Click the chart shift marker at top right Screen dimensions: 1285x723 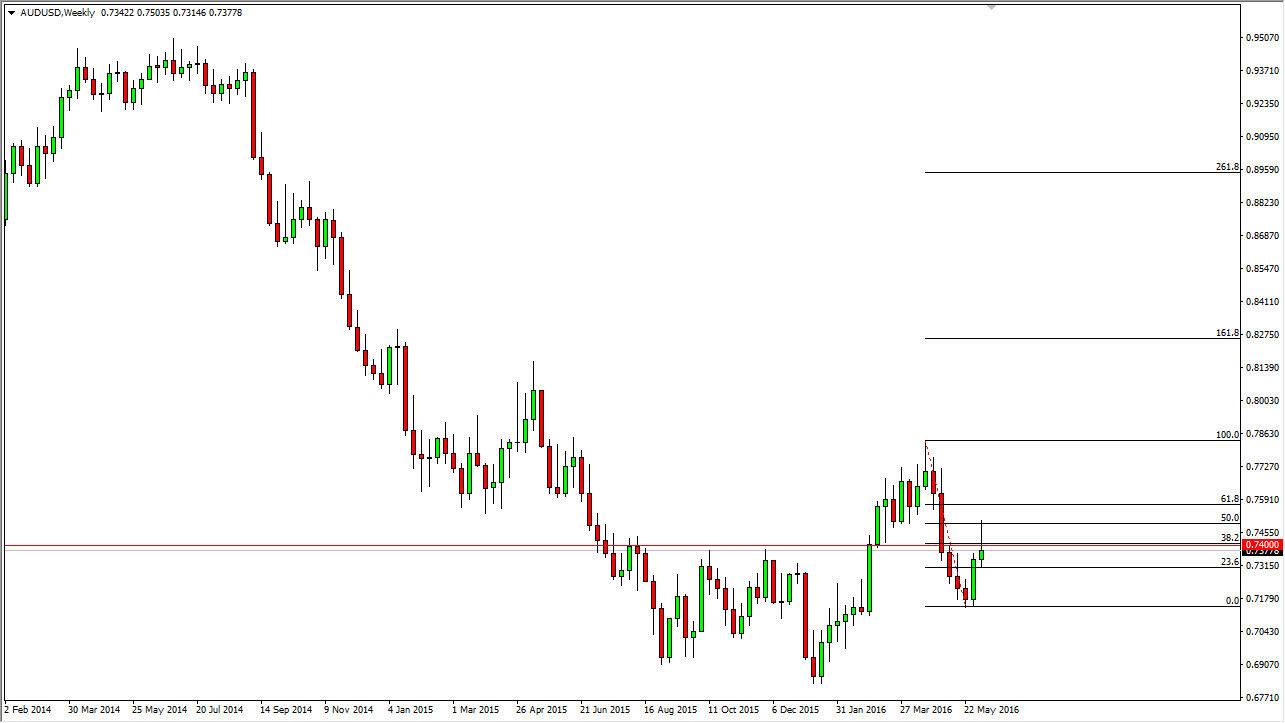point(992,8)
